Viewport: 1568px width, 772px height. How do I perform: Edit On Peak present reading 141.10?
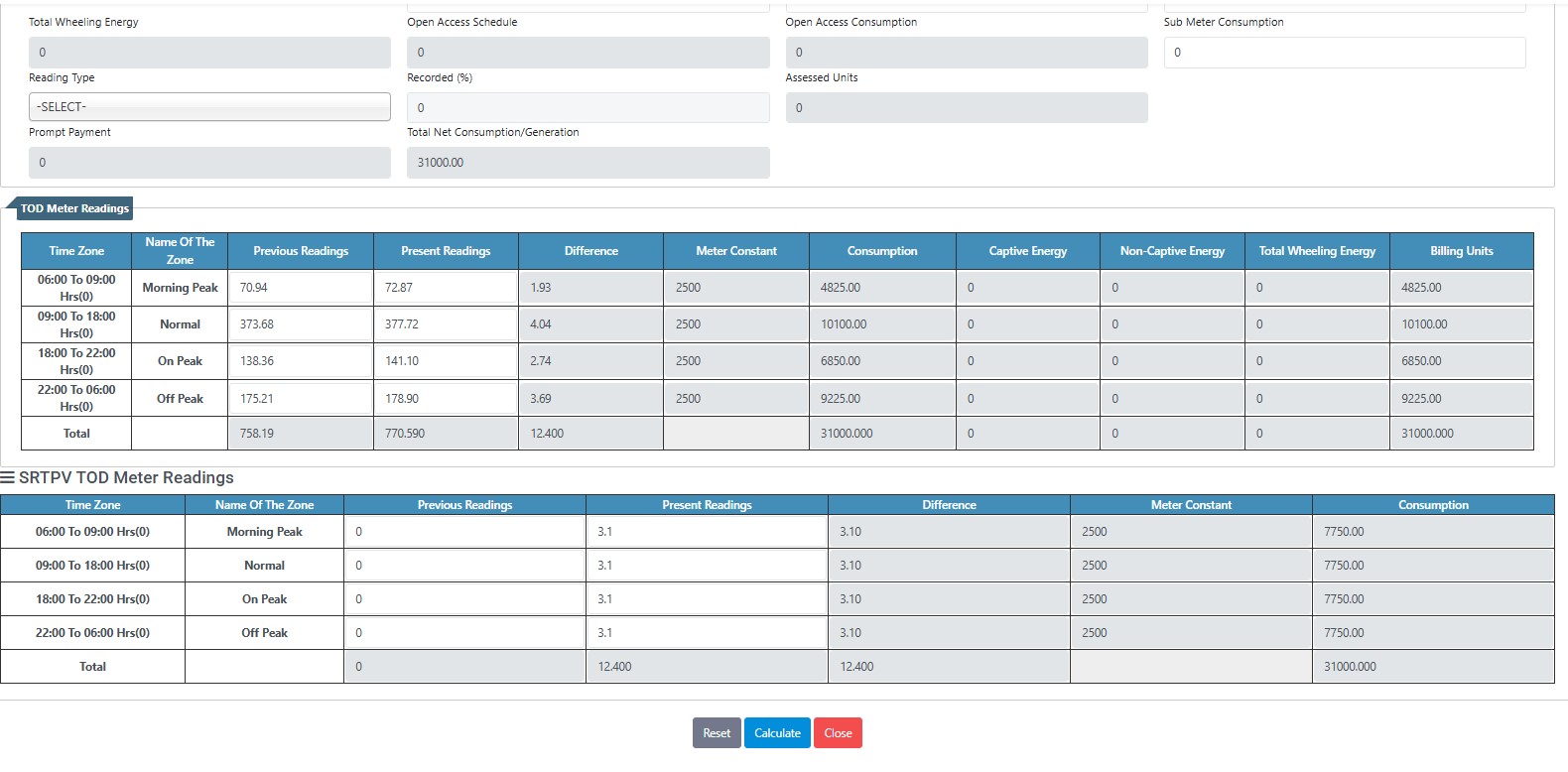446,361
